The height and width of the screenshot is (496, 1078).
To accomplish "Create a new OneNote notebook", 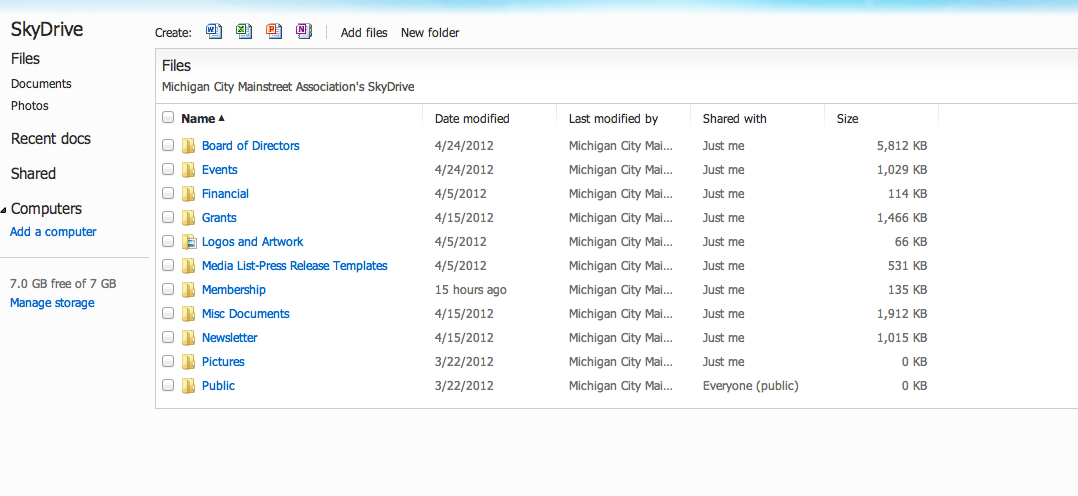I will 303,32.
